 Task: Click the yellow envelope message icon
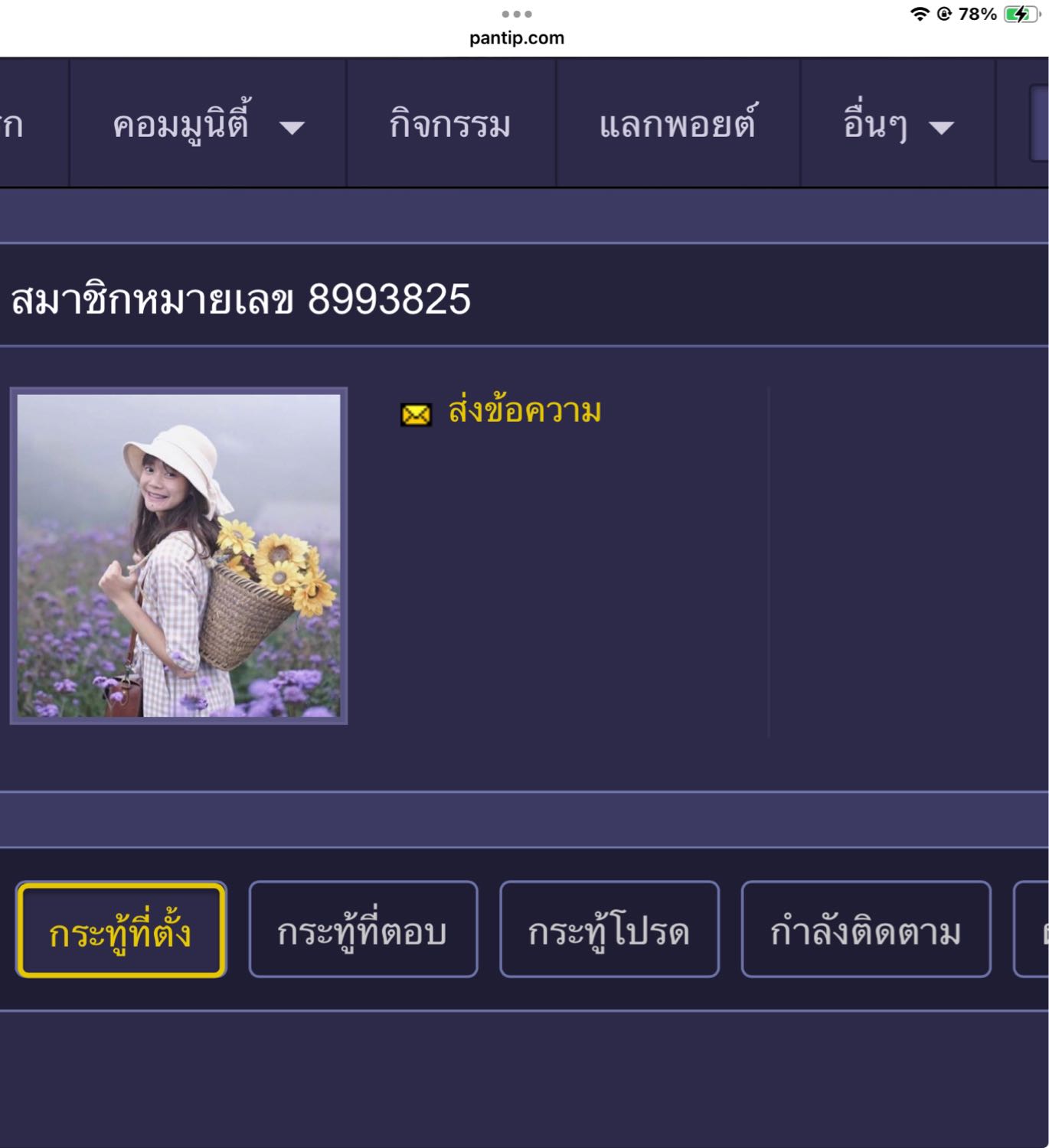(416, 415)
